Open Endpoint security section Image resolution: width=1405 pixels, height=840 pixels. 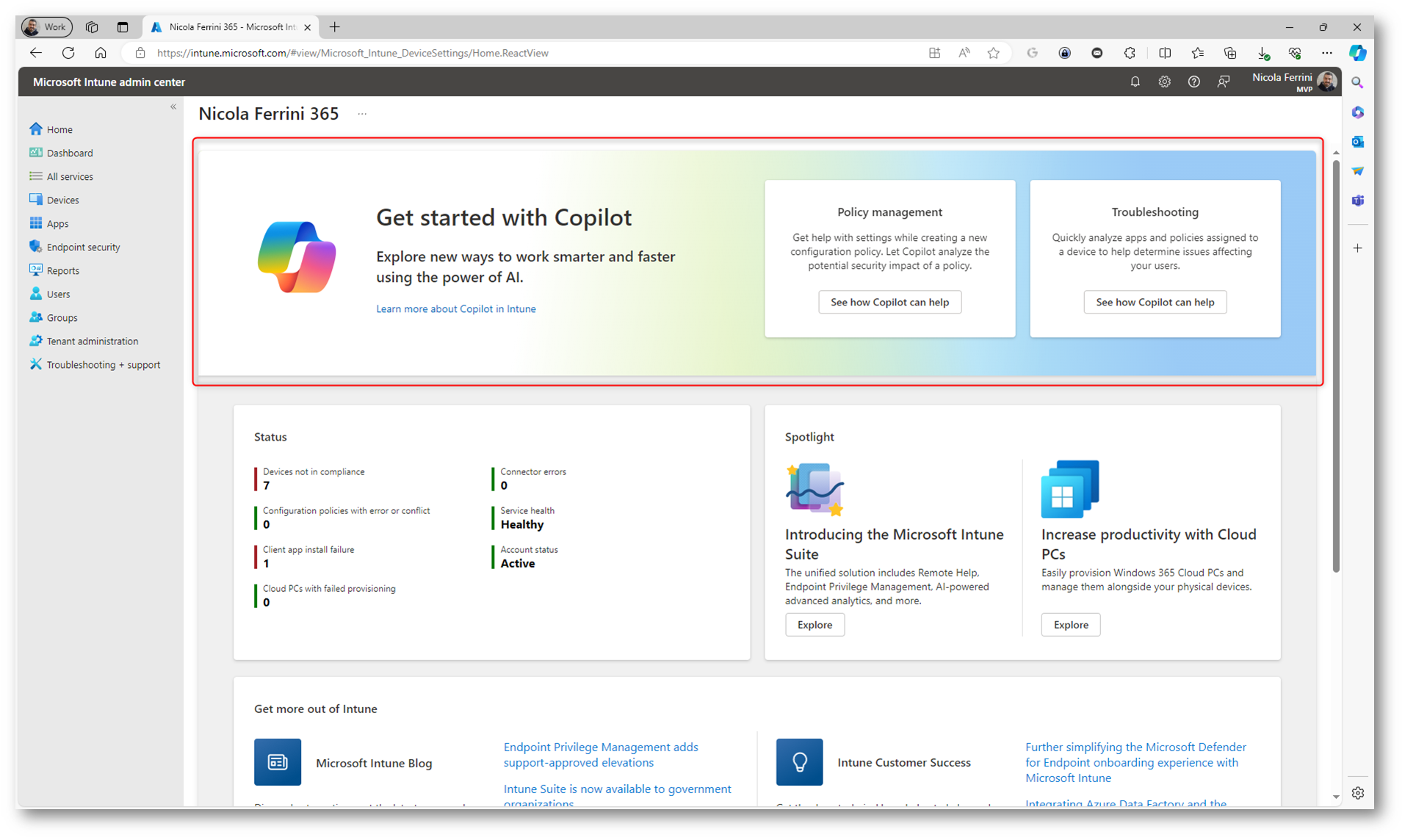[74, 247]
